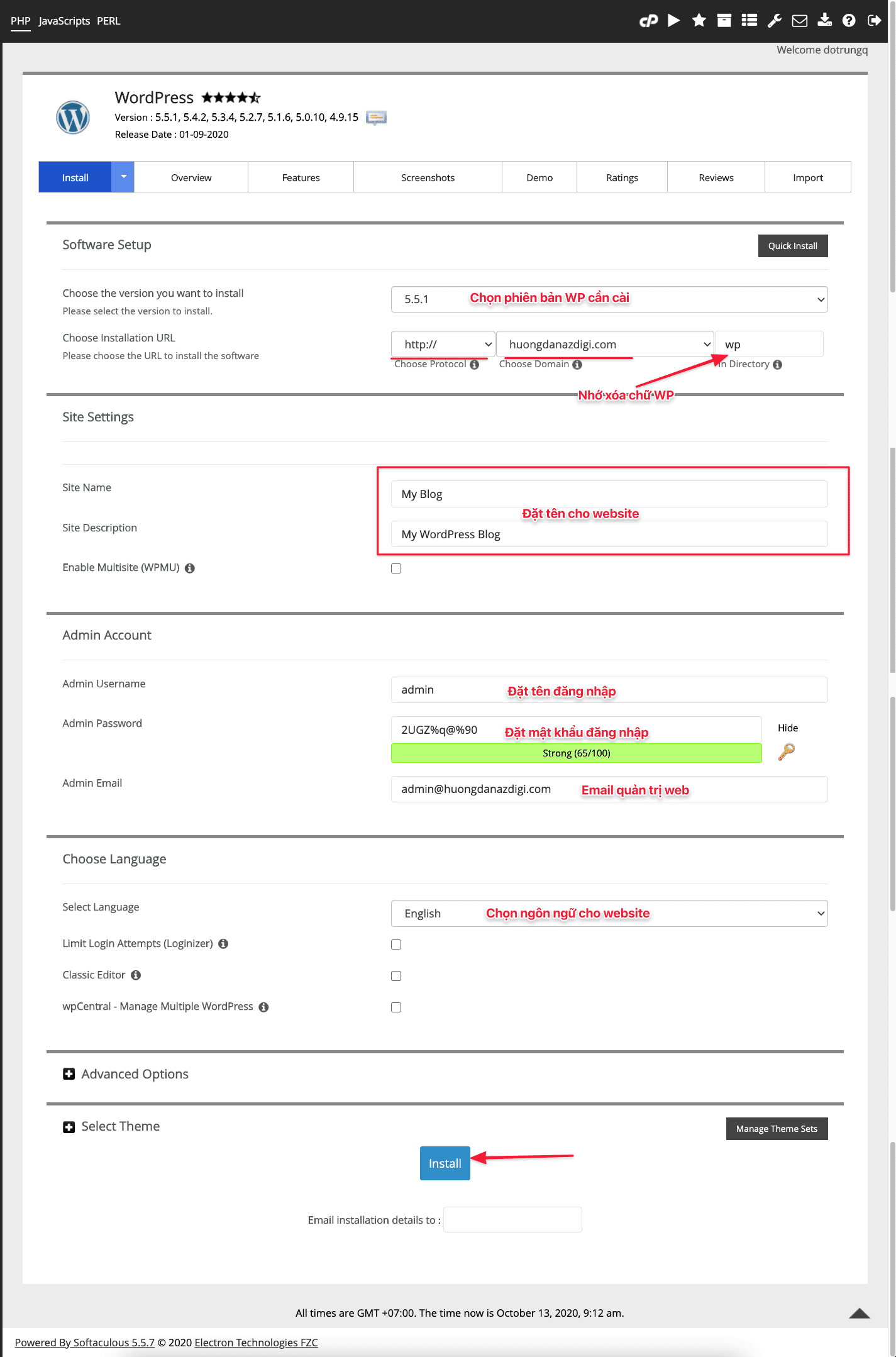Click the Site Name input field
Screen dimensions: 896x1357
tap(609, 494)
